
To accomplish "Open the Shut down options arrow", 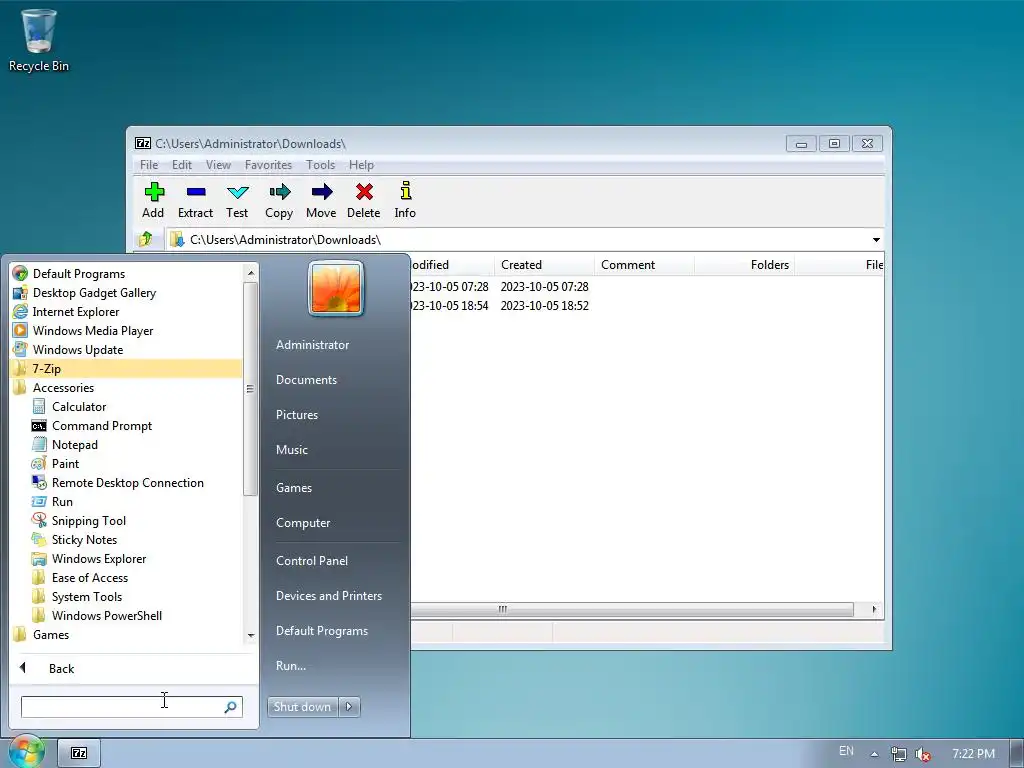I will point(349,707).
